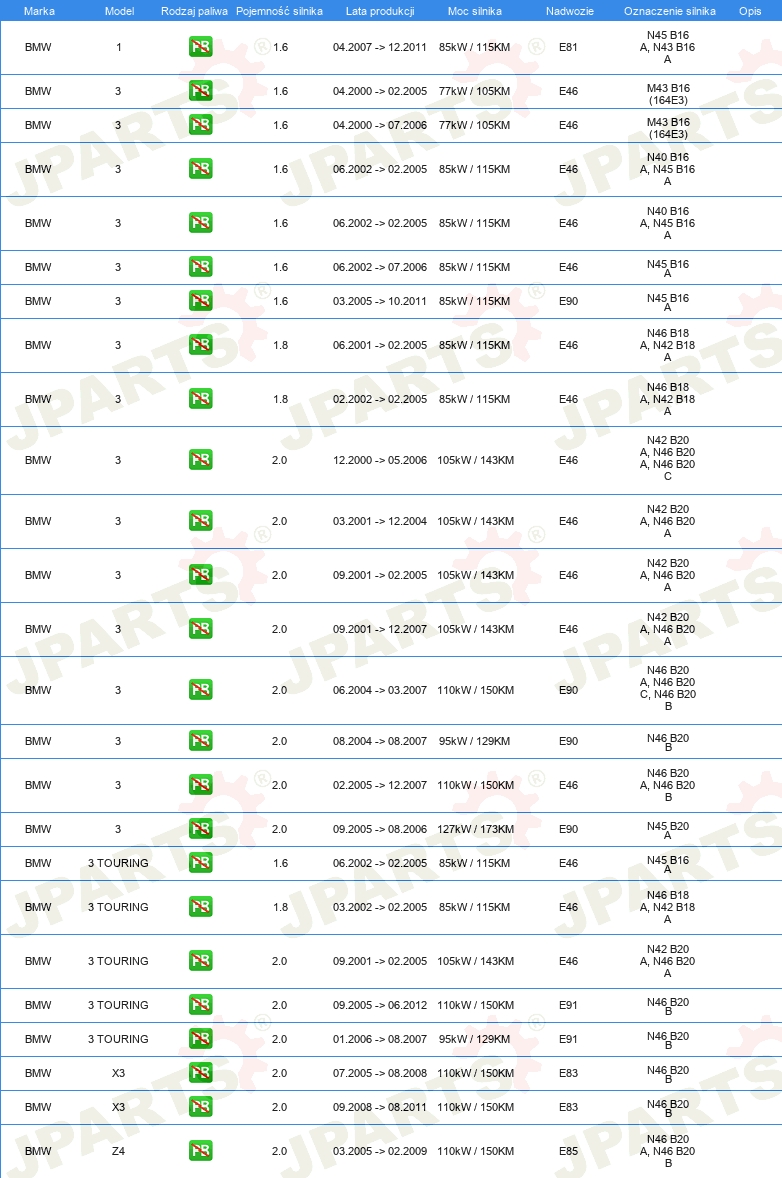Click the date 01.2006 -> 08.2007
The height and width of the screenshot is (1178, 782).
coord(380,1039)
